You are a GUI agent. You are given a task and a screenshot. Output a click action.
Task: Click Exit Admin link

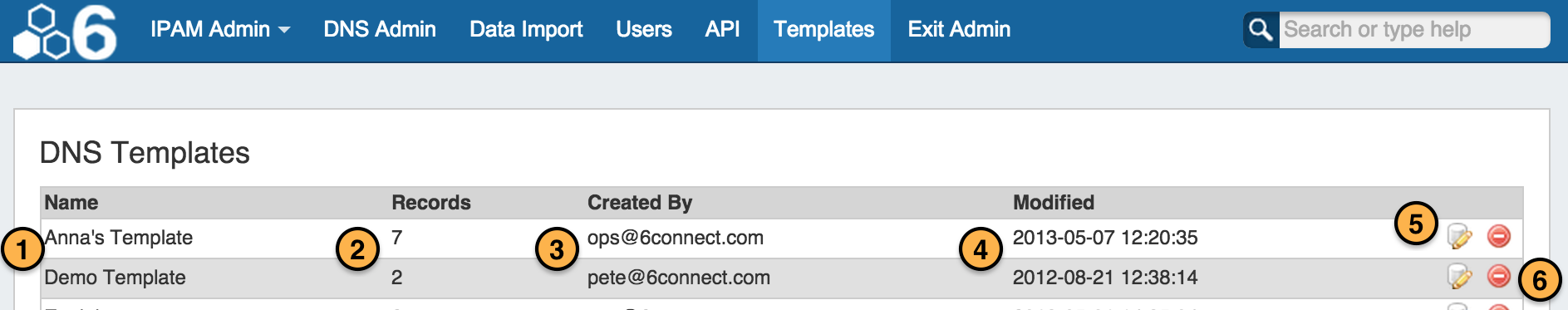point(959,30)
